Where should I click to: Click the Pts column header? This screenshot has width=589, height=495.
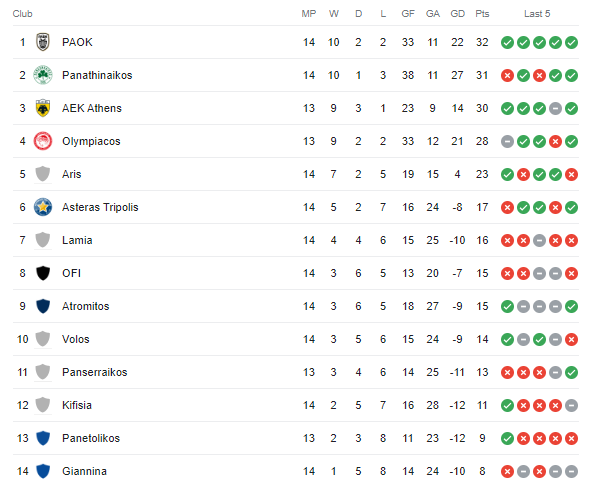[x=482, y=14]
